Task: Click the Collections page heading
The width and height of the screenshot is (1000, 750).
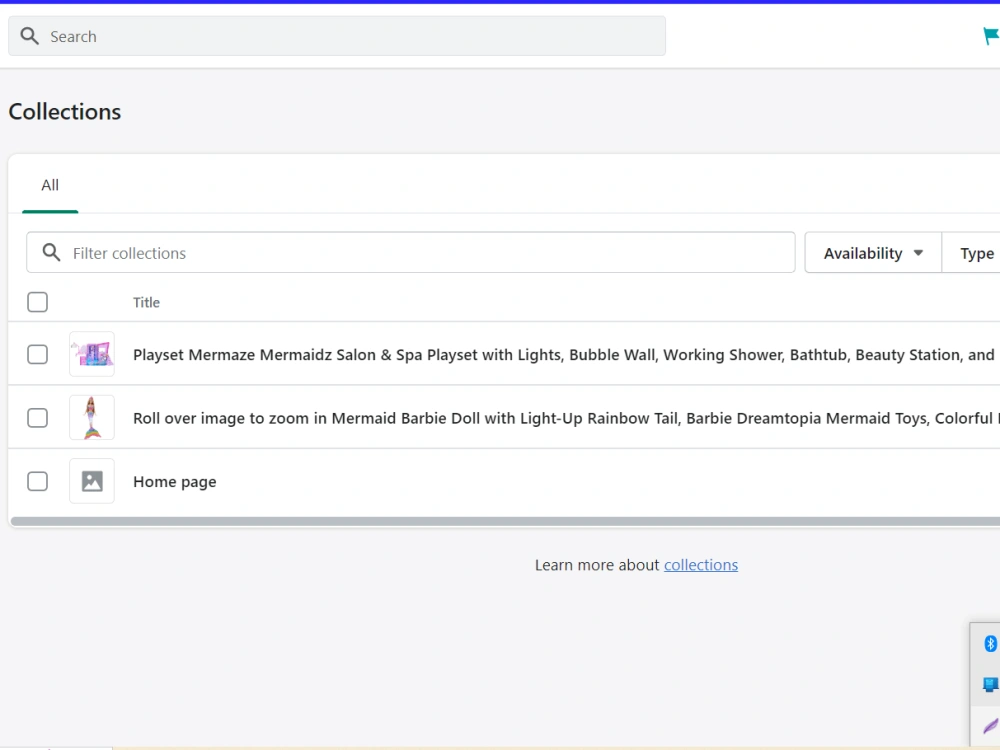Action: coord(64,112)
